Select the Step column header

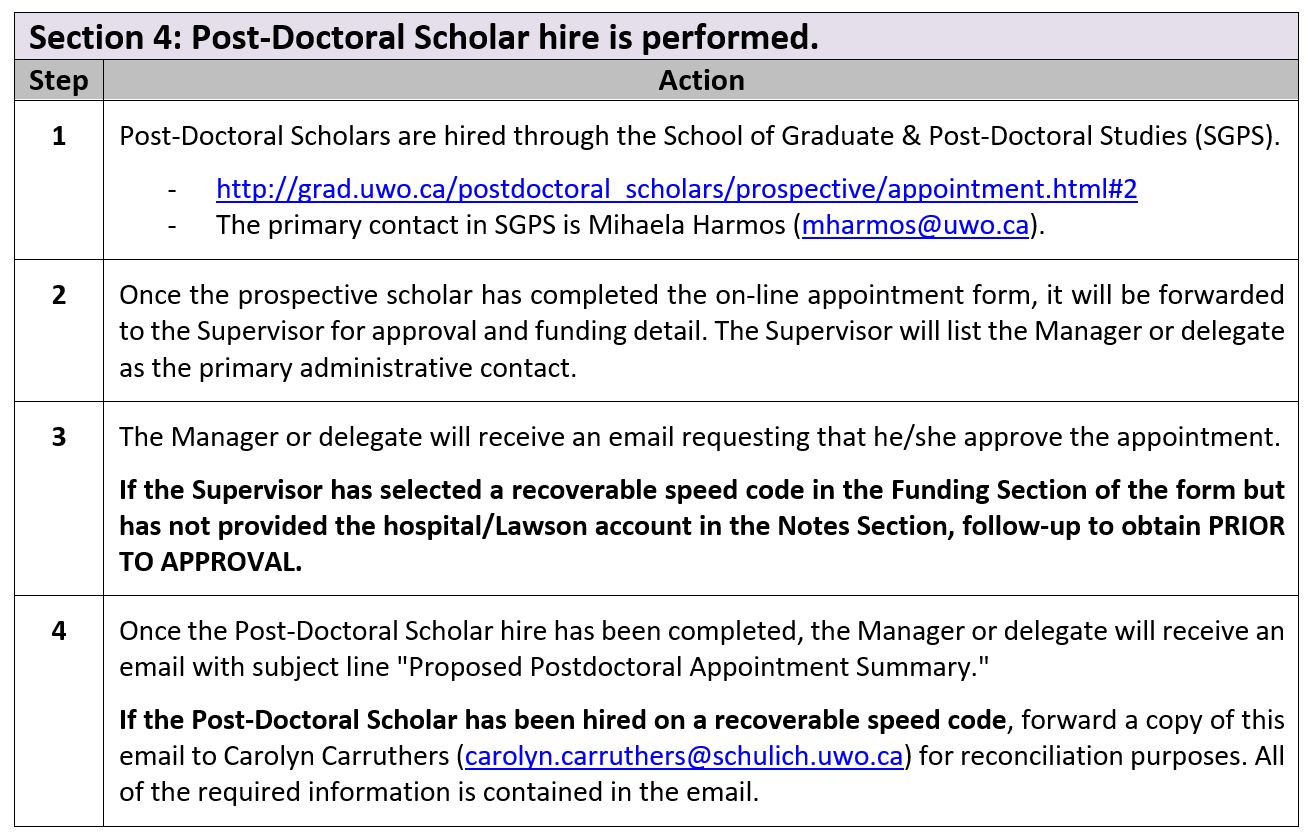(58, 80)
